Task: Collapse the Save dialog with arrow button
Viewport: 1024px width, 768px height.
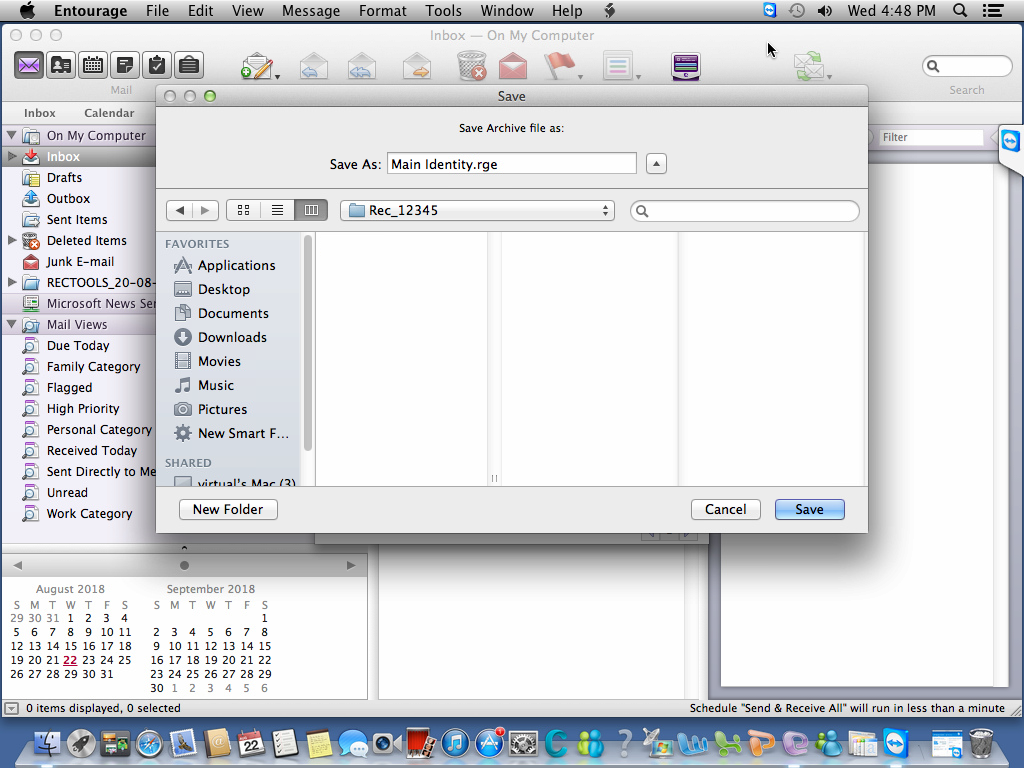Action: click(656, 163)
